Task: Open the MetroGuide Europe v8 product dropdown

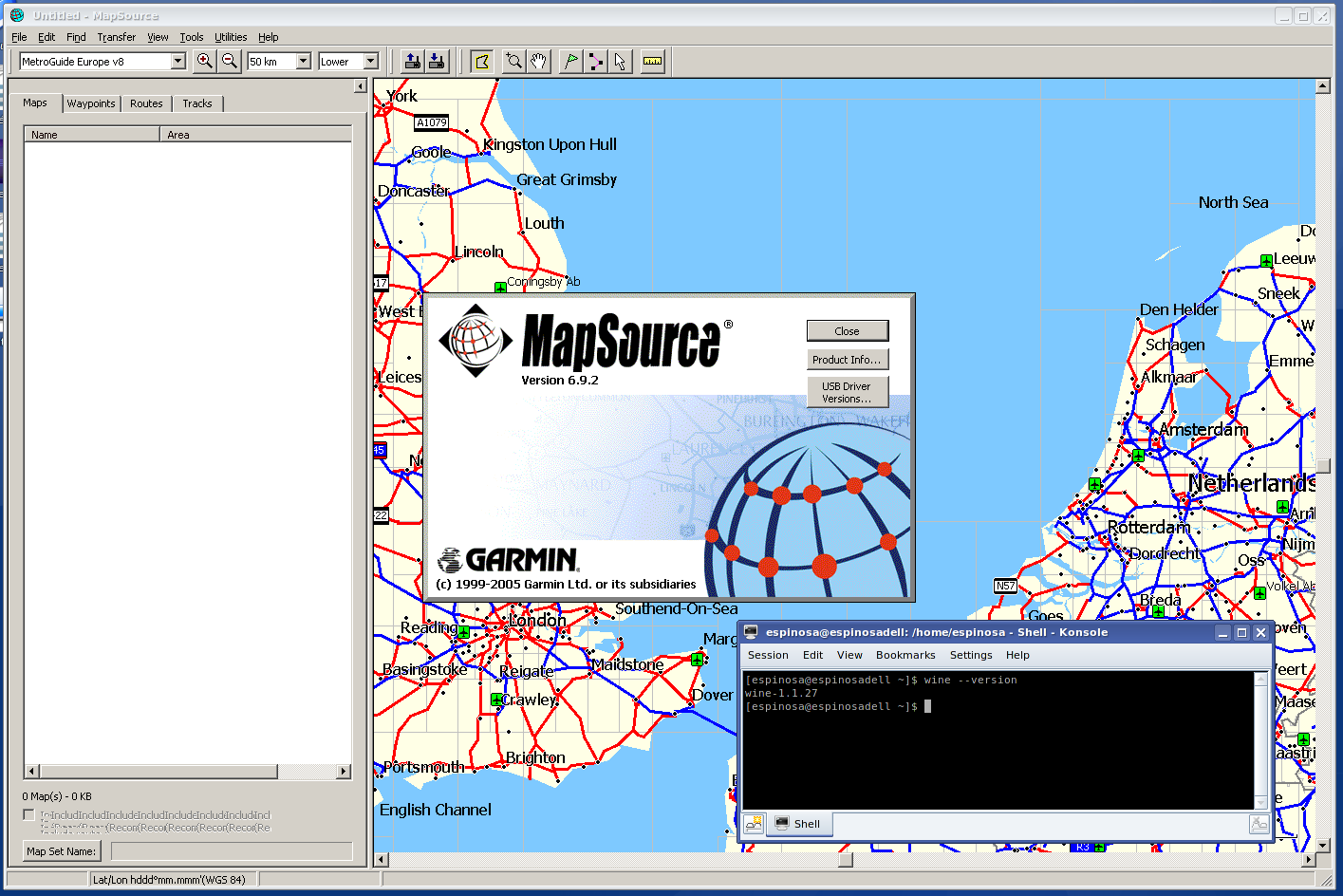Action: click(177, 62)
